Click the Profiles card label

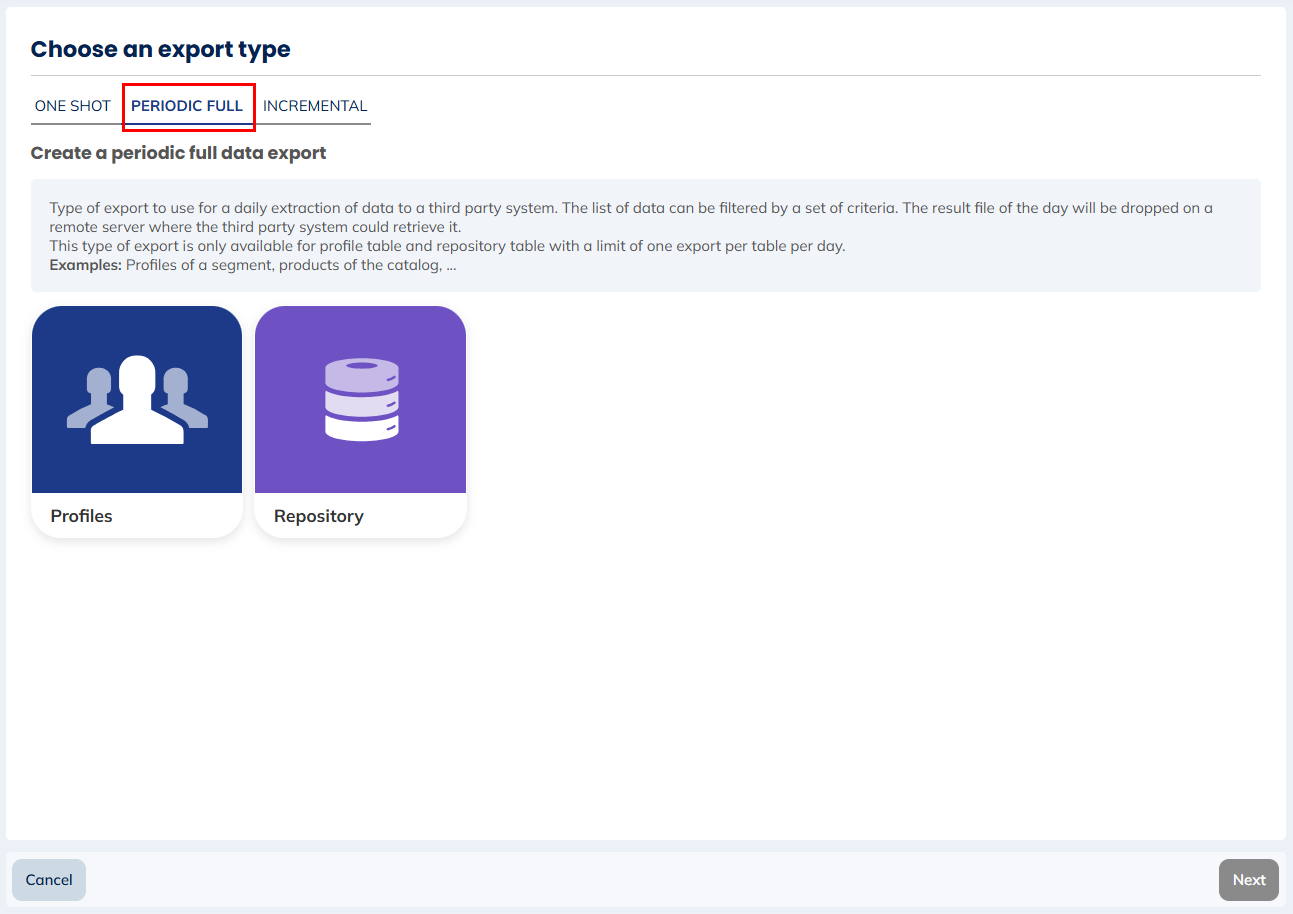point(82,516)
